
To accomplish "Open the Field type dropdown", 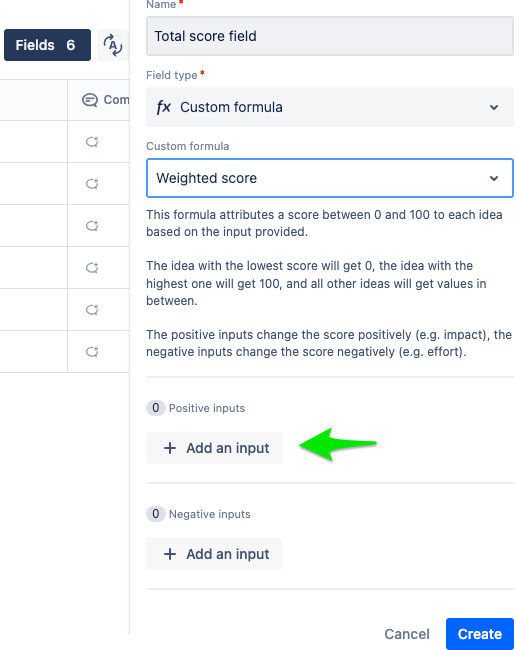I will tap(330, 107).
